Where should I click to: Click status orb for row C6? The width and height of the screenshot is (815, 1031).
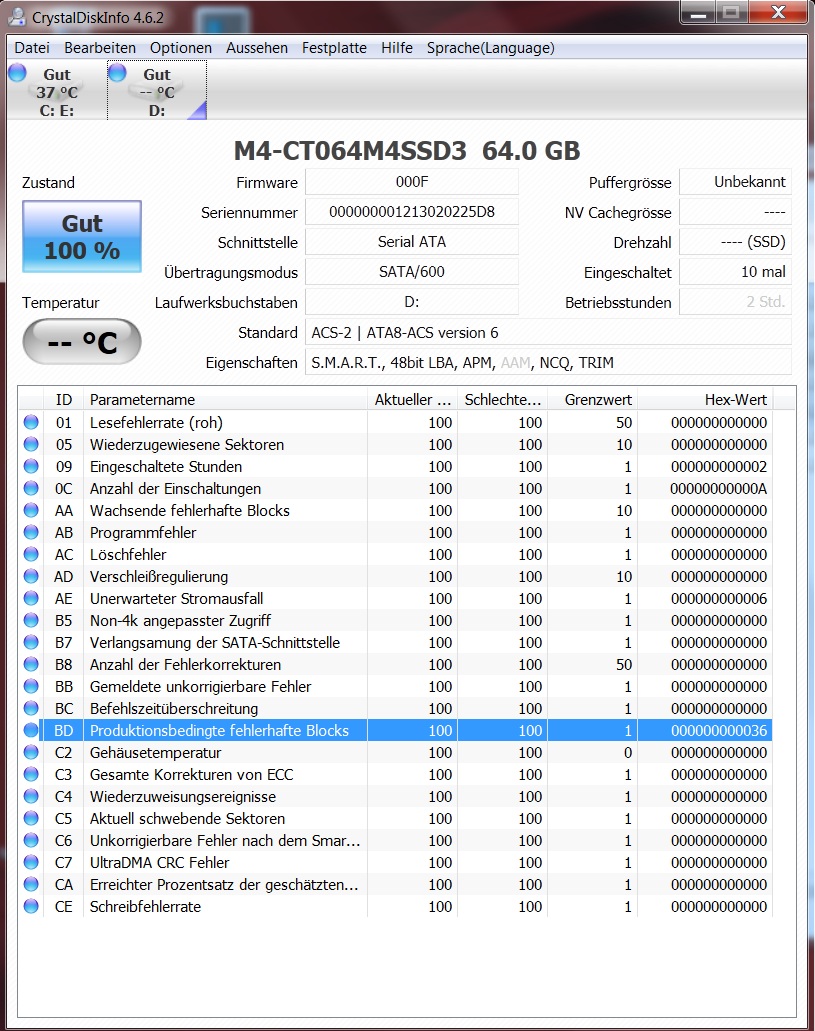coord(31,840)
